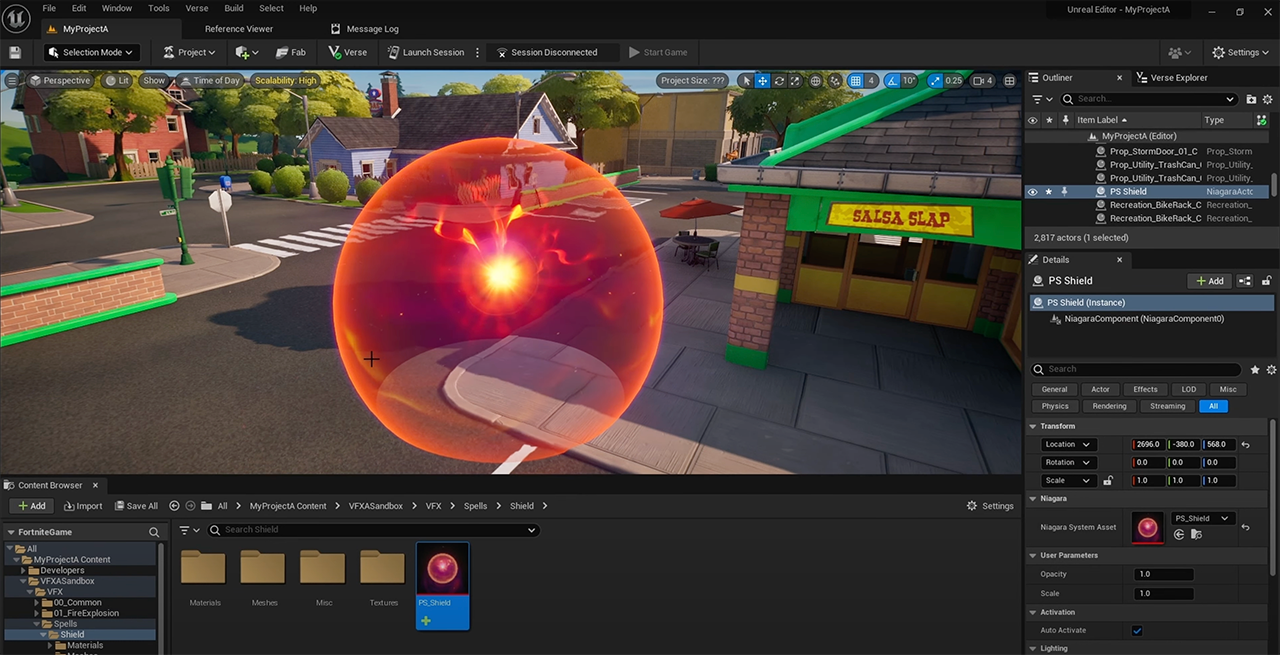Switch to the Message Log tab

click(x=366, y=29)
